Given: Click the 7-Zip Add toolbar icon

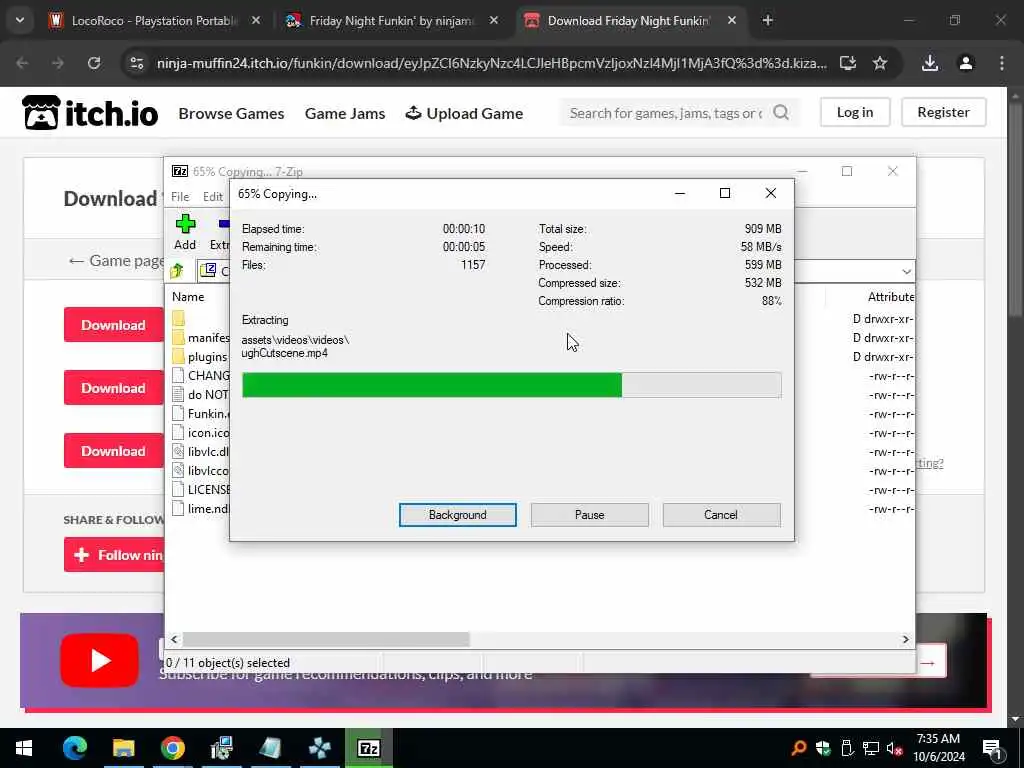Looking at the screenshot, I should pyautogui.click(x=185, y=232).
